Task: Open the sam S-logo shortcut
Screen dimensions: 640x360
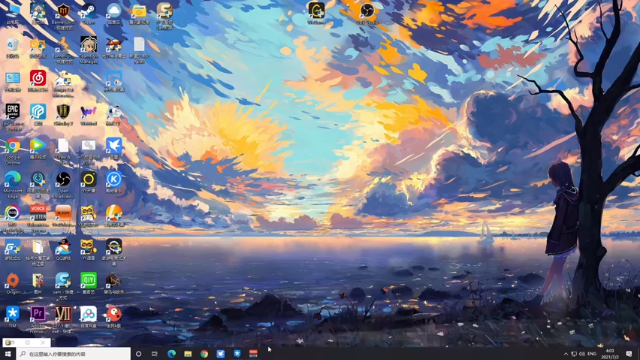Action: 63,286
